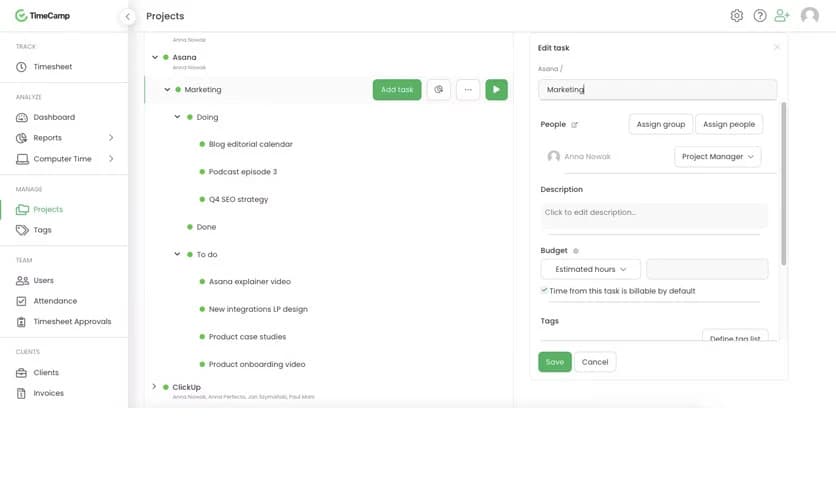Screen dimensions: 836x484
Task: Open help question mark icon
Action: click(x=760, y=15)
